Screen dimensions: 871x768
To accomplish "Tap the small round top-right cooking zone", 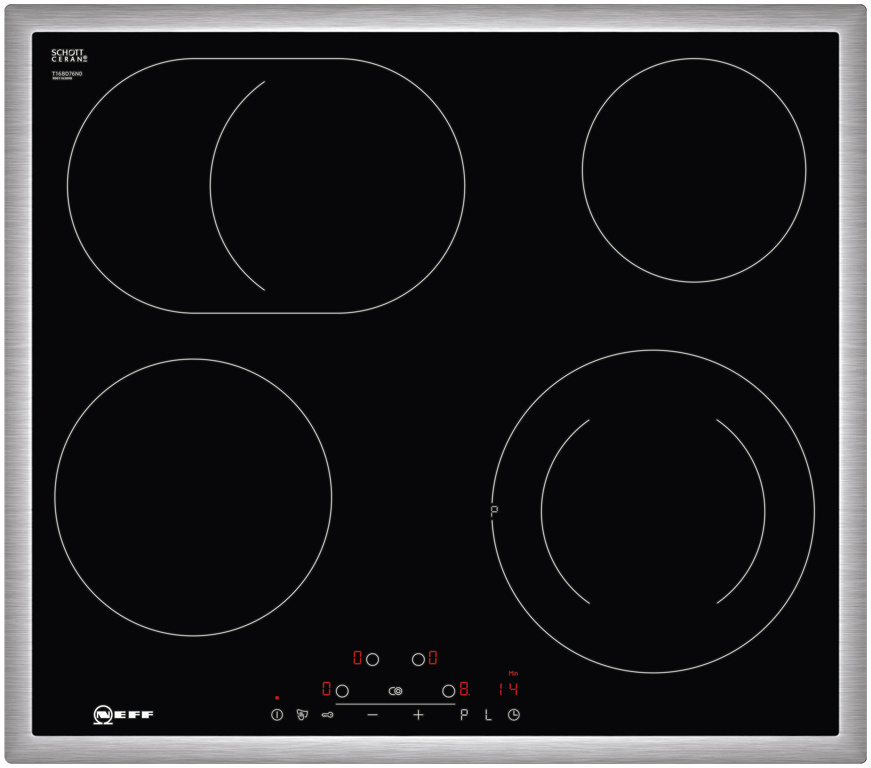I will [693, 170].
